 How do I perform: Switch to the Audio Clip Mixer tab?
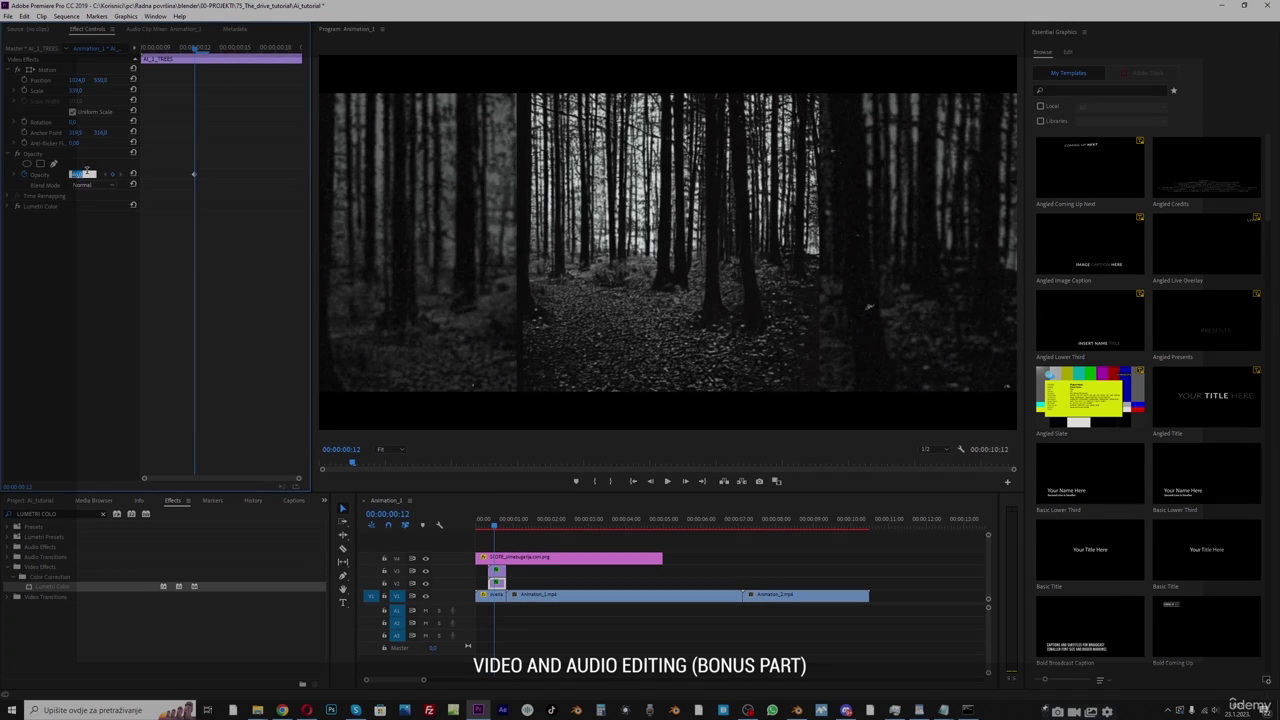point(163,29)
